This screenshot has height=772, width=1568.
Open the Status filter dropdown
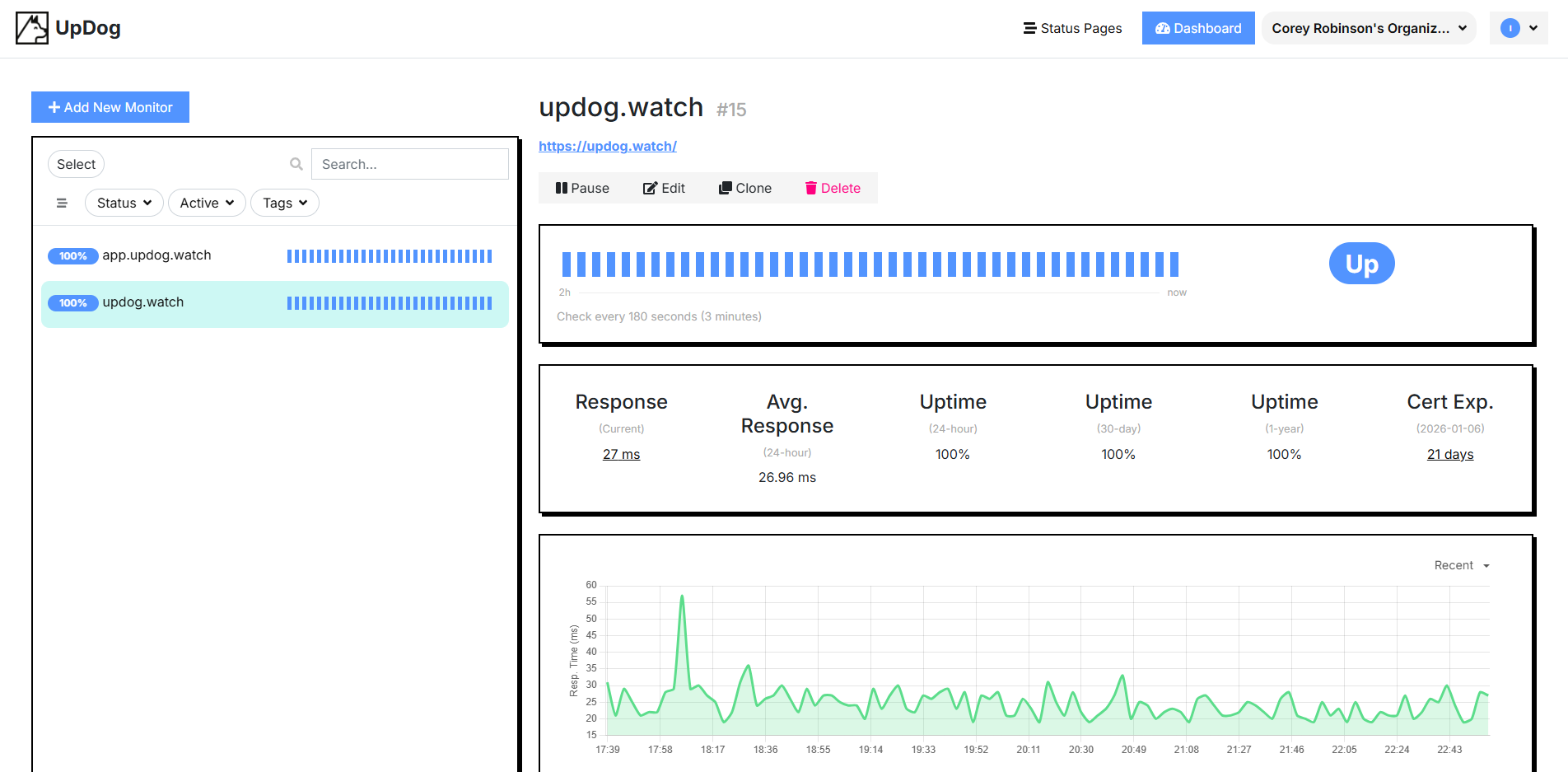pos(124,203)
